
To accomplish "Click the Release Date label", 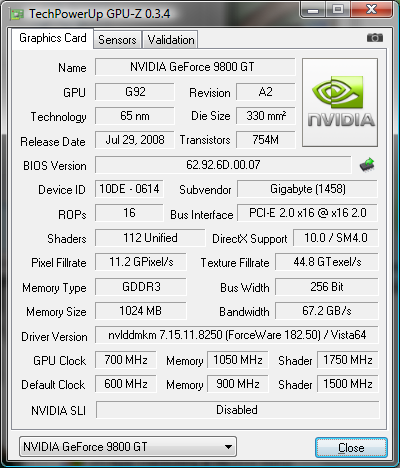I will click(x=53, y=142).
